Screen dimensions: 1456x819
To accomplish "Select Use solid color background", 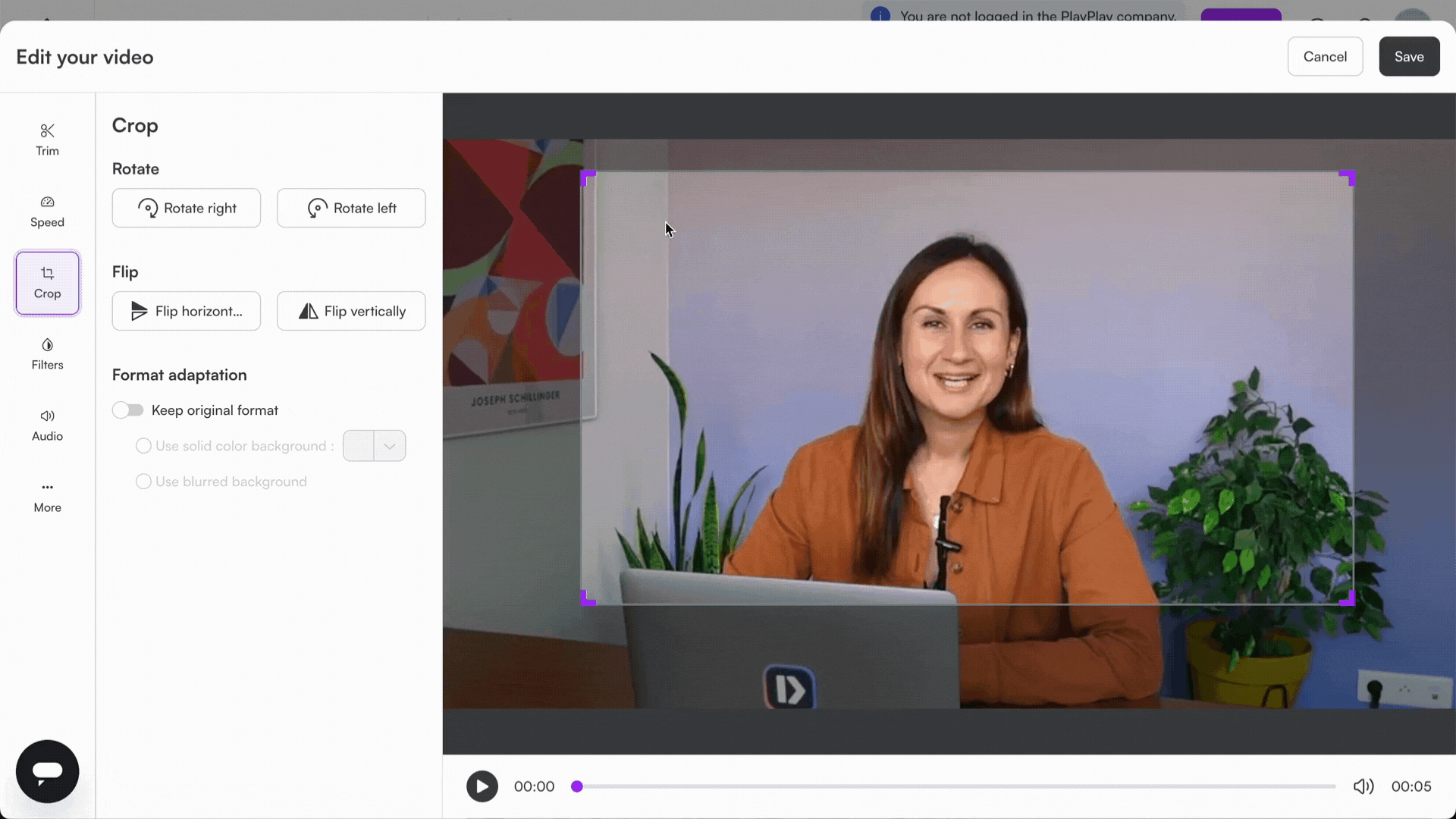I will [x=143, y=446].
